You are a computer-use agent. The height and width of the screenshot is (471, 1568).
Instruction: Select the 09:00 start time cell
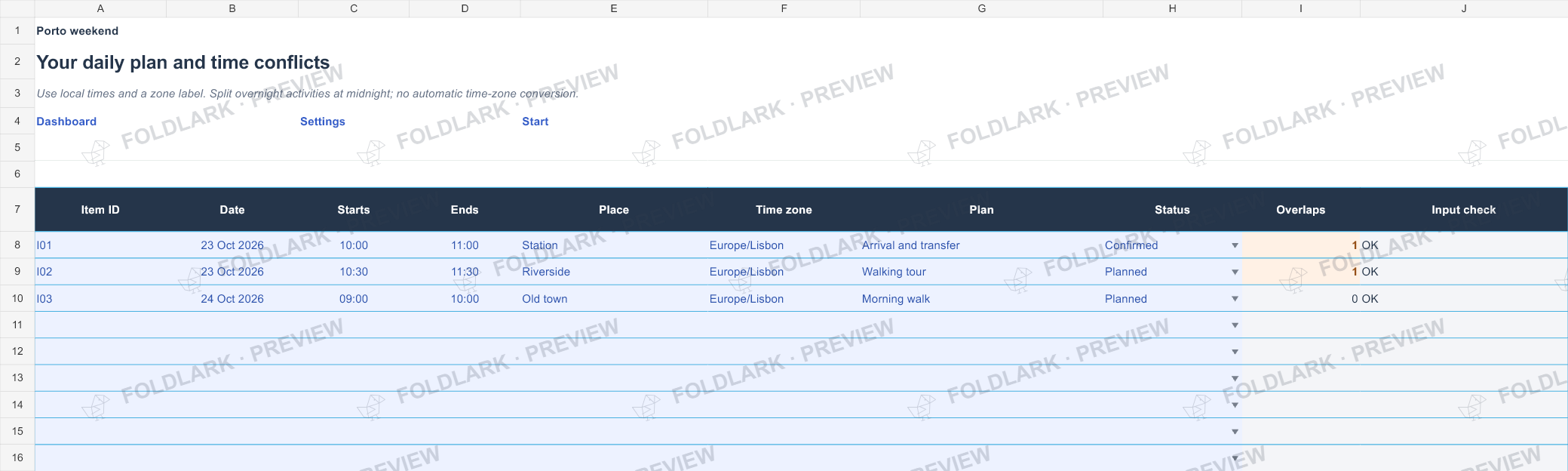[x=354, y=299]
